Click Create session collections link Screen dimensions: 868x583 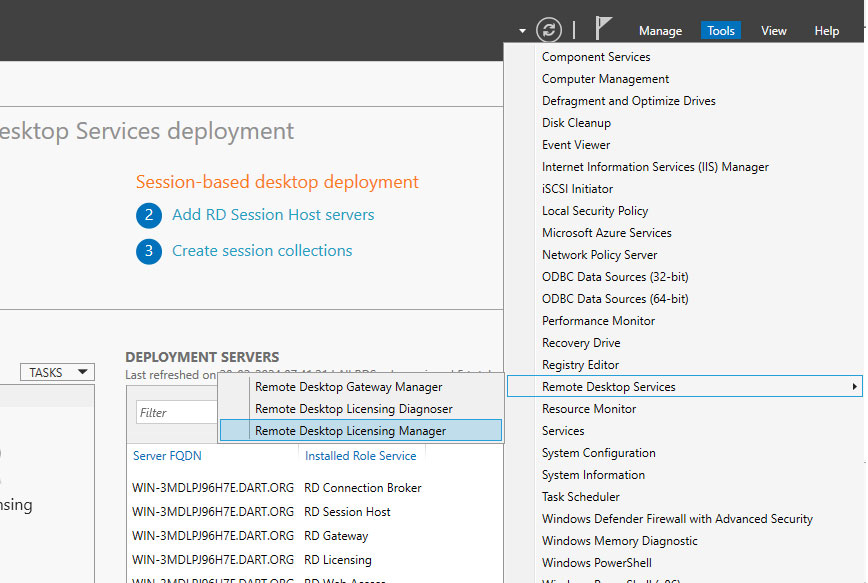pyautogui.click(x=262, y=251)
